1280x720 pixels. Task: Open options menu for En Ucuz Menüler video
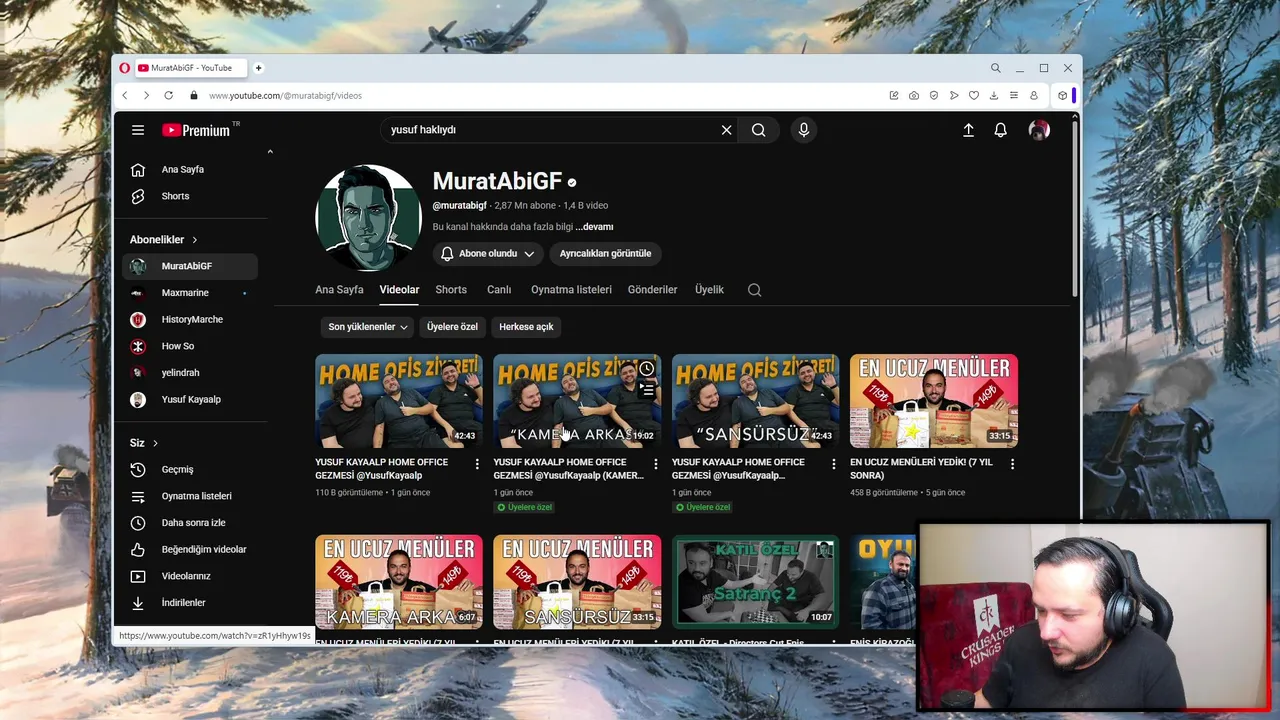coord(1012,464)
